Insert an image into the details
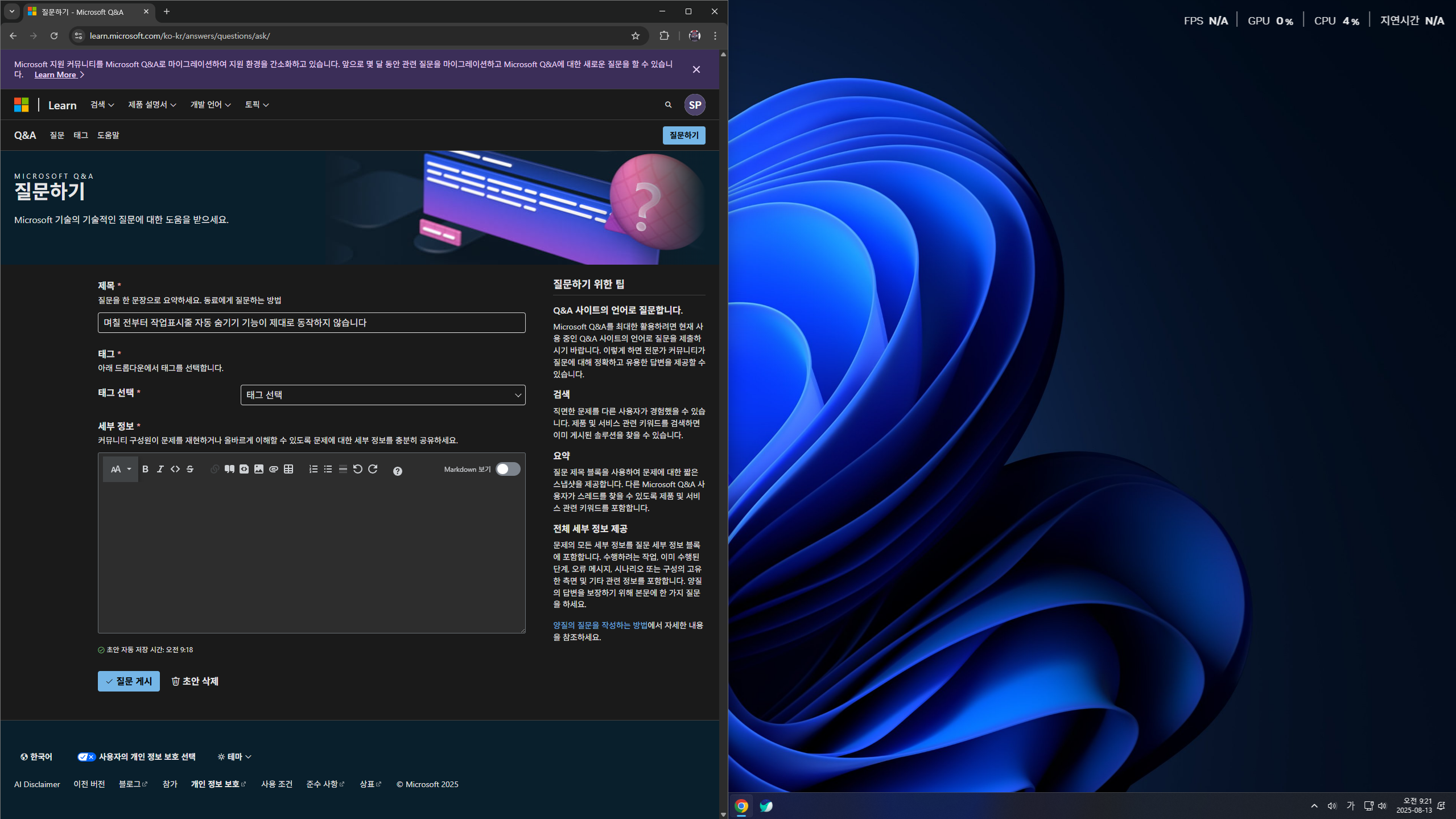The width and height of the screenshot is (1456, 819). 259,469
